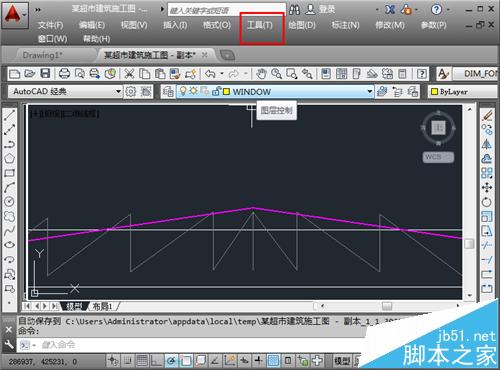Screen dimensions: 500x370
Task: Open the 文件(F) menu
Action: pyautogui.click(x=51, y=25)
